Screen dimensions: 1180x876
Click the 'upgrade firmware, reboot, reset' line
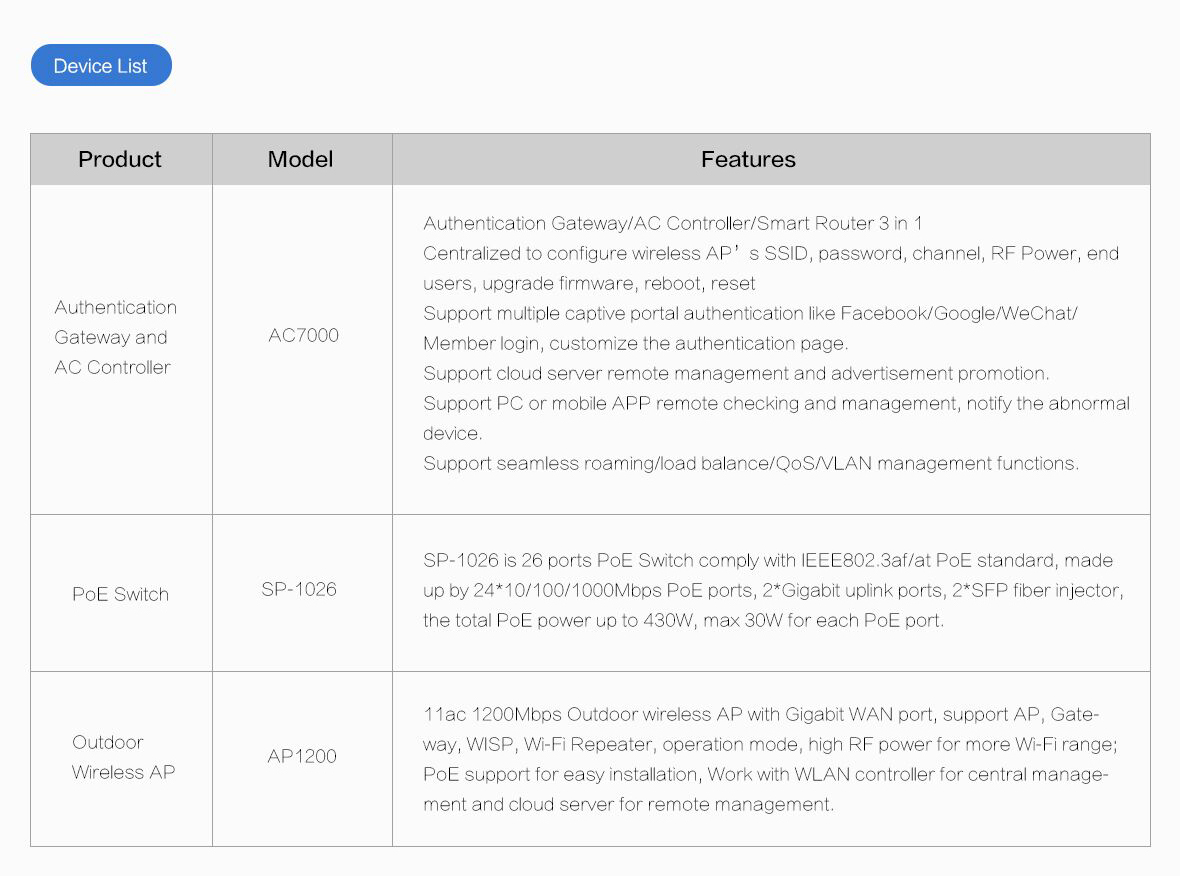pyautogui.click(x=588, y=284)
